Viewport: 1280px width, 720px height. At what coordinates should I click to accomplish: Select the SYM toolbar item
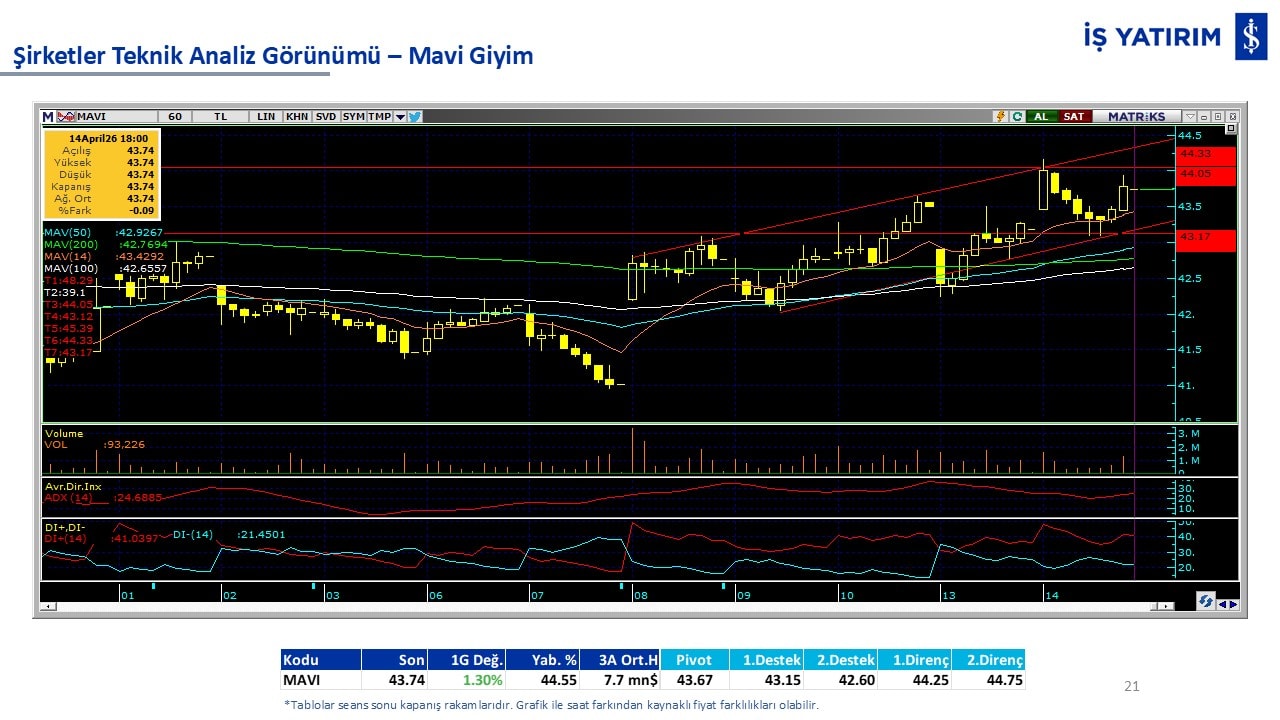click(x=353, y=116)
